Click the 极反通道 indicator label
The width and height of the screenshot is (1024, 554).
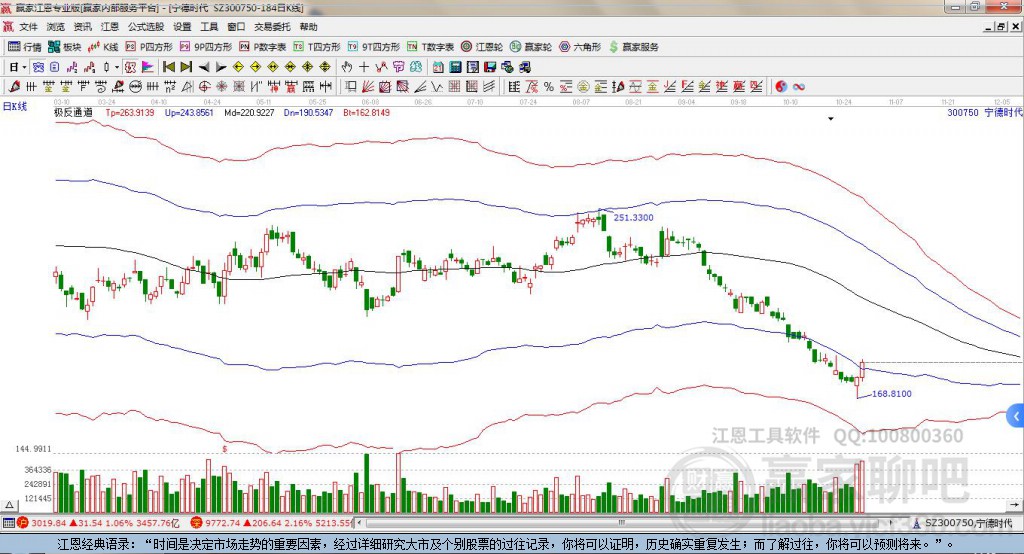click(x=73, y=112)
